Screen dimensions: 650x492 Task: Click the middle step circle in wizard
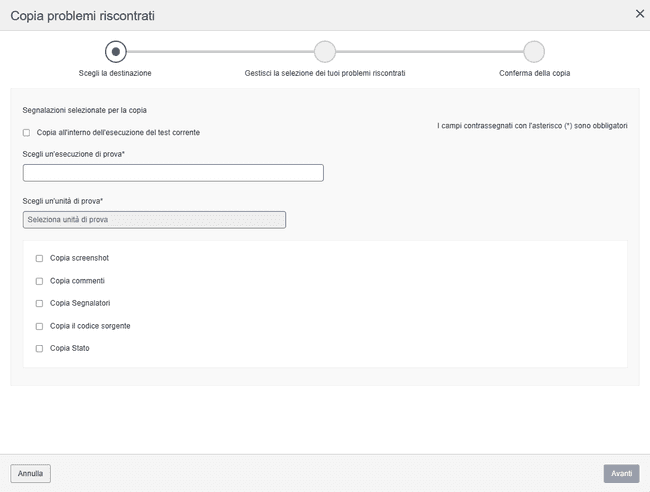pyautogui.click(x=325, y=51)
